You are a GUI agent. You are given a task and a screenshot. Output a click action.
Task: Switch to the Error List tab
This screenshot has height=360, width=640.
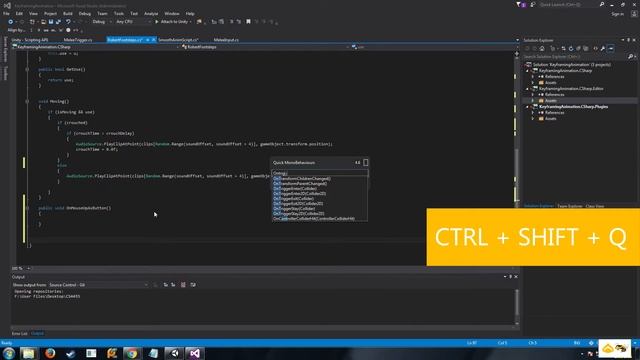20,333
